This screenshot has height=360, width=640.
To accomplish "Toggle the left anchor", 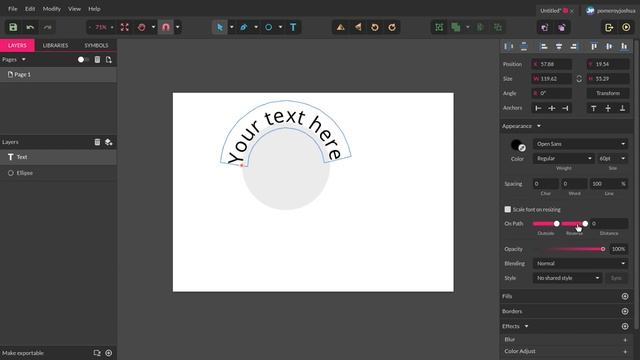I will coord(538,108).
